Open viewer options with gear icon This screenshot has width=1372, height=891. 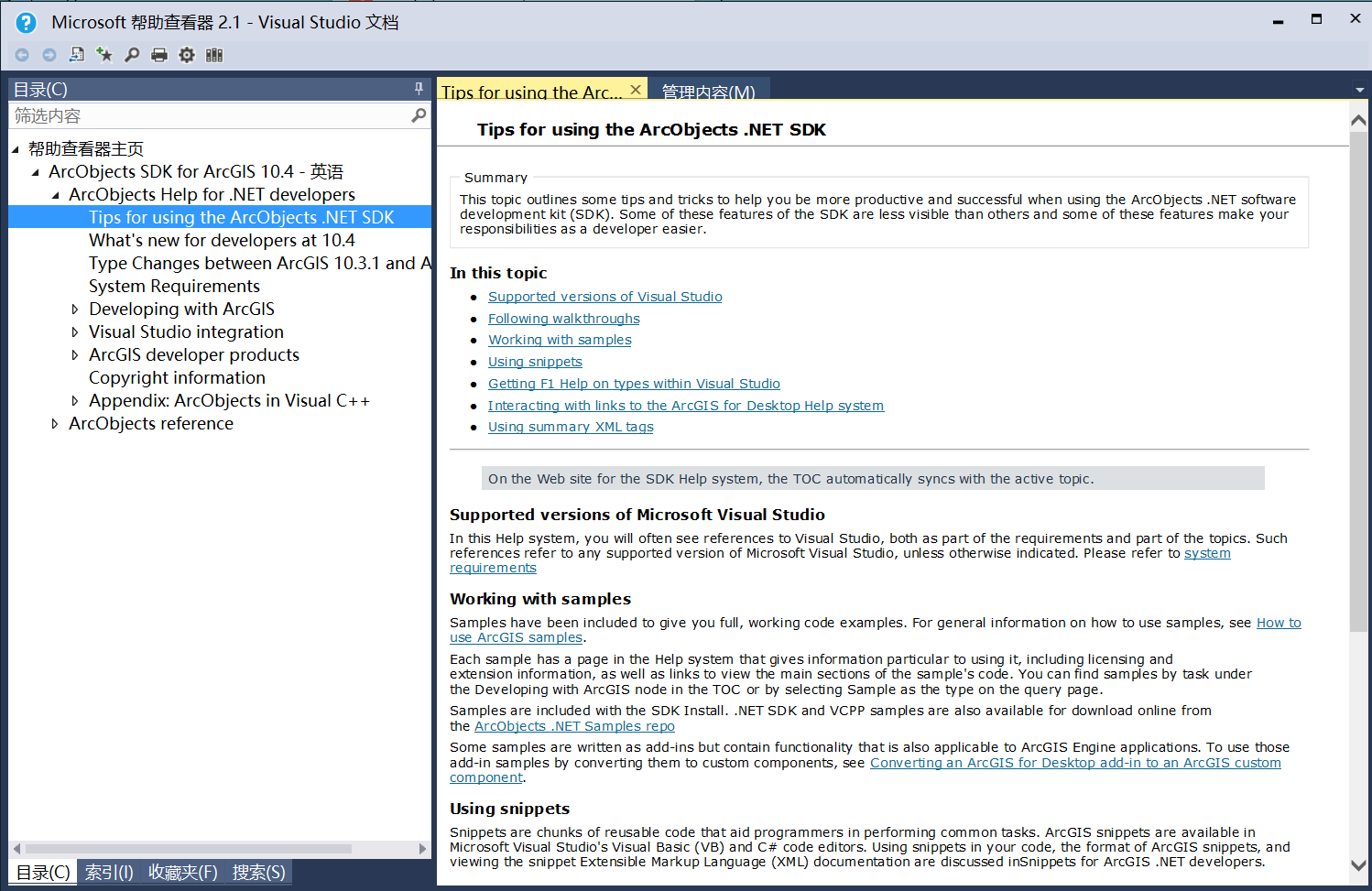187,55
